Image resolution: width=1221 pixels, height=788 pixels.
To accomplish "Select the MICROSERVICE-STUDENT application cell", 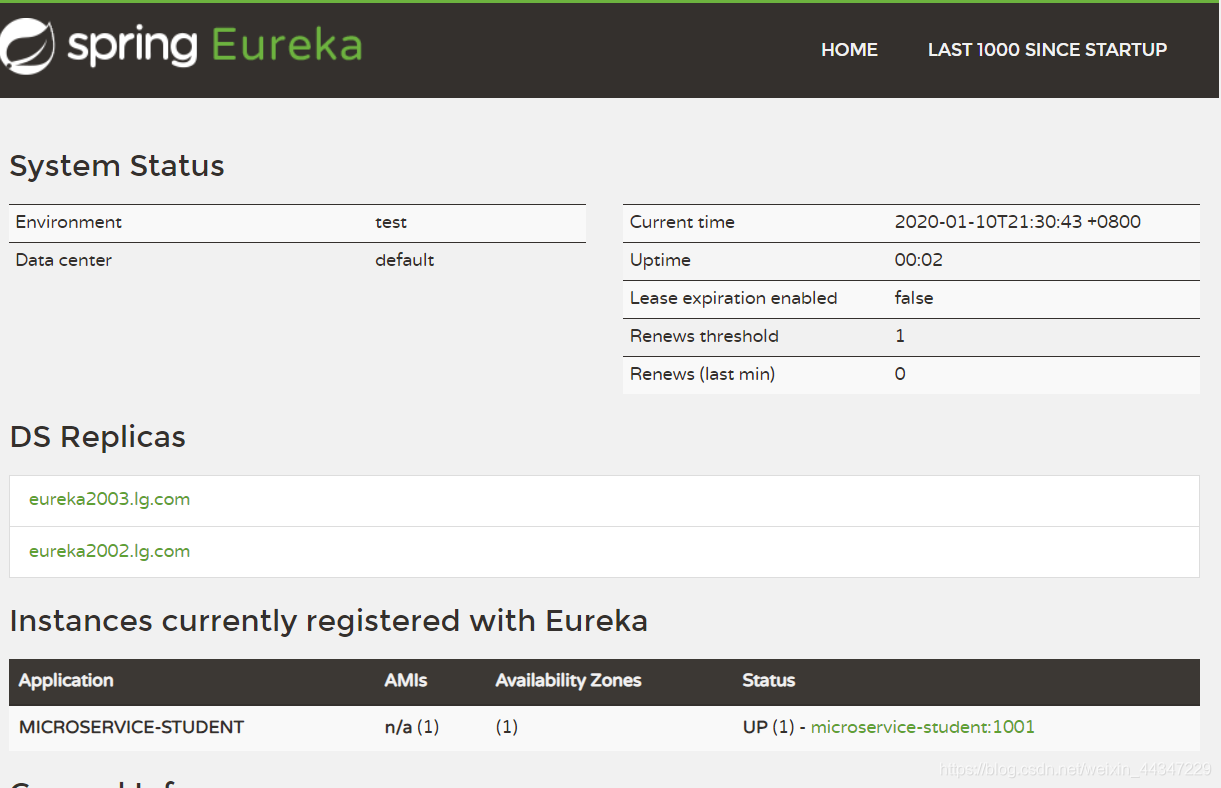I will pyautogui.click(x=131, y=727).
